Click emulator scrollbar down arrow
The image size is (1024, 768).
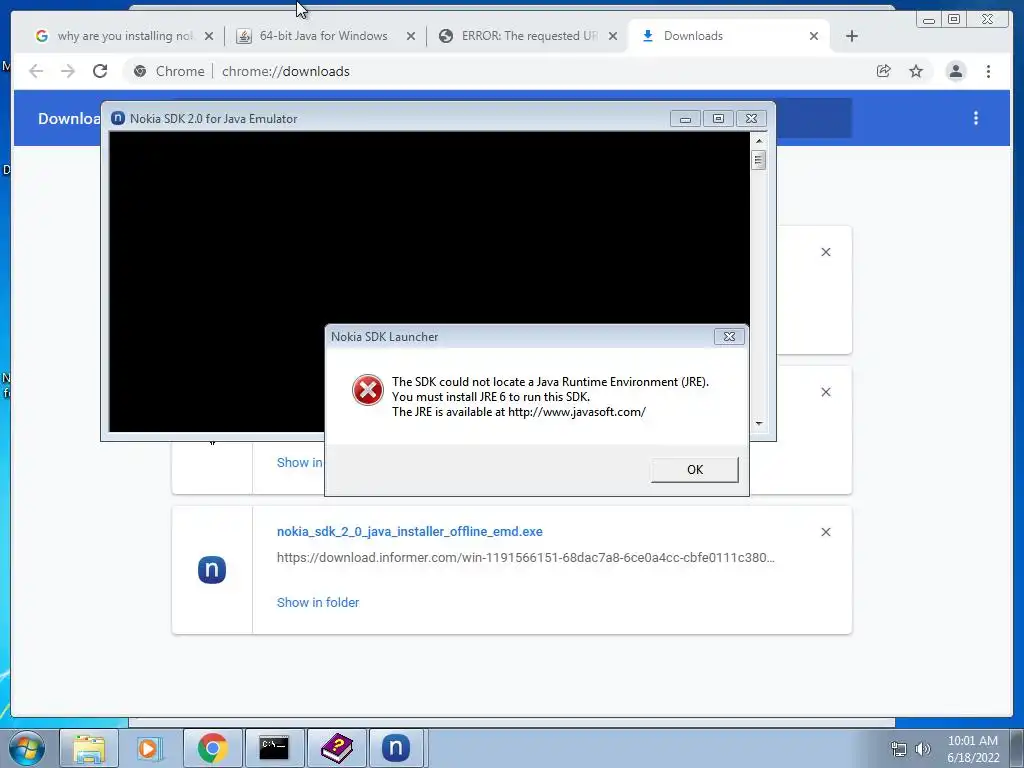click(x=758, y=423)
